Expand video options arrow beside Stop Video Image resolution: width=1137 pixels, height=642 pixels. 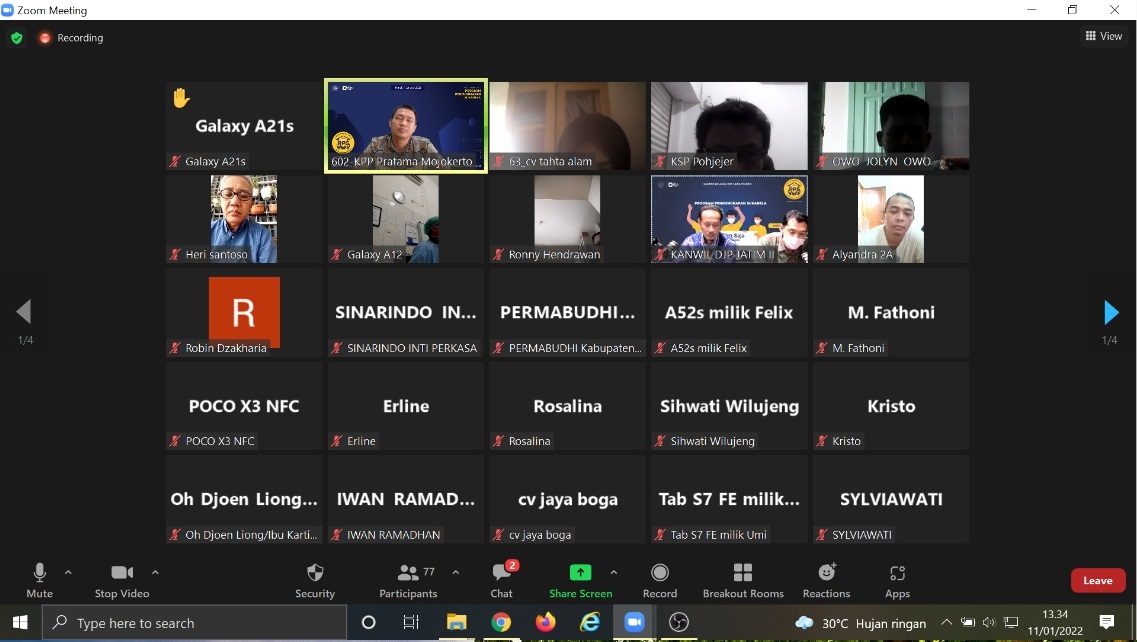155,573
